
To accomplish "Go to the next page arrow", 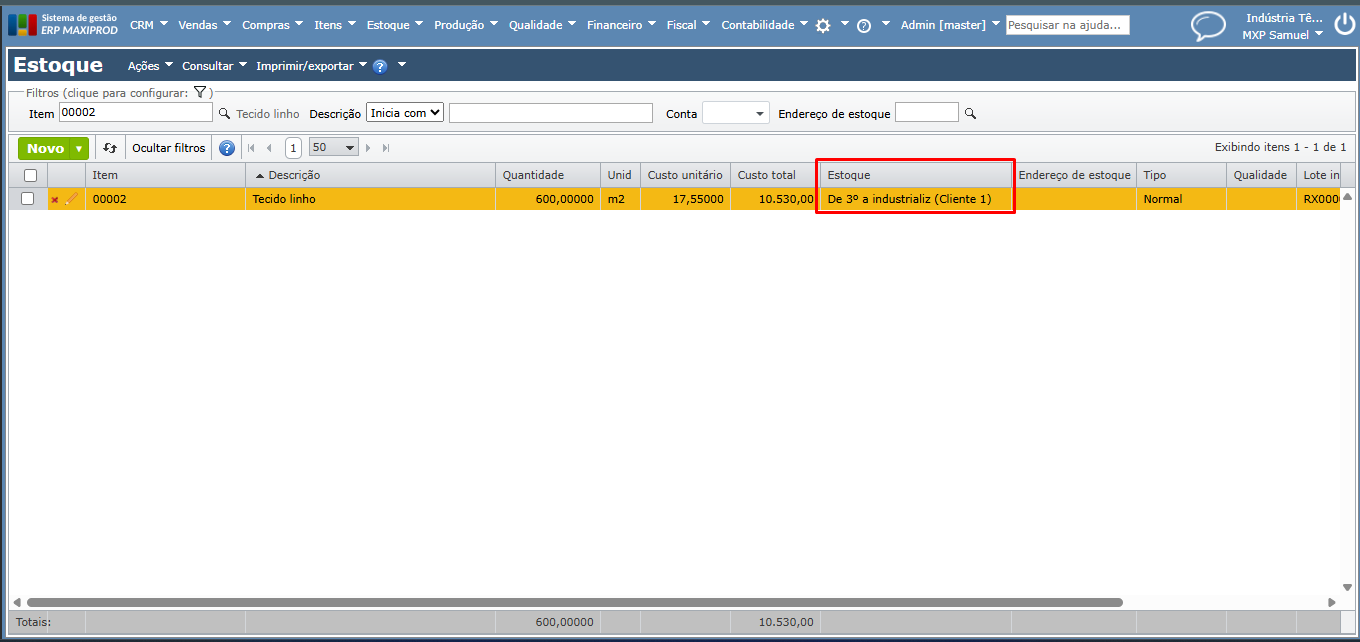I will click(x=368, y=148).
